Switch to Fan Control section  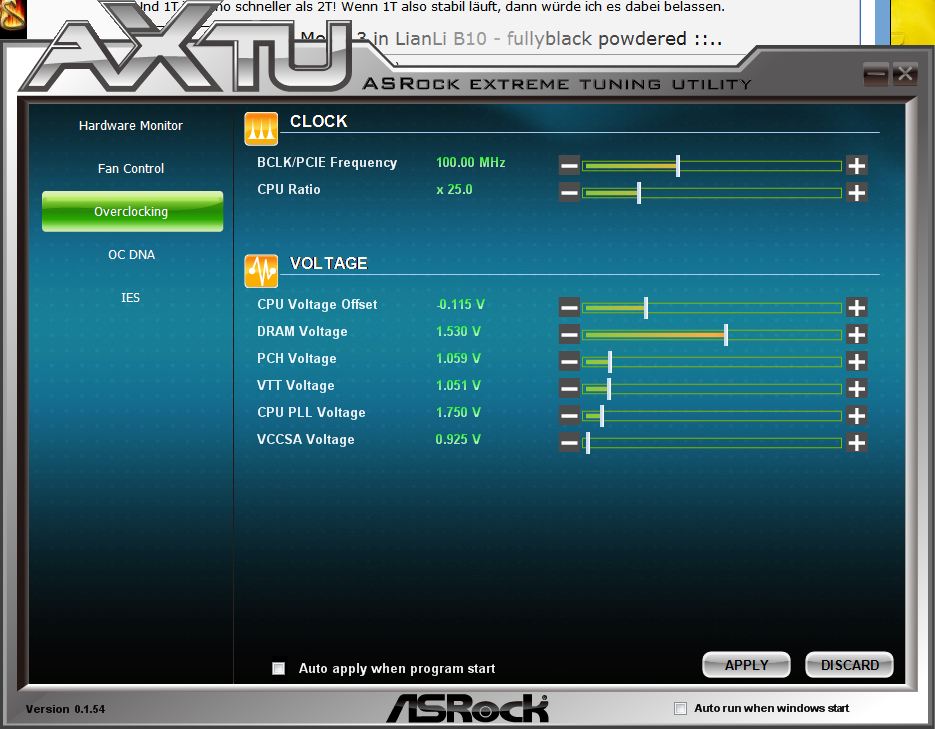(131, 169)
